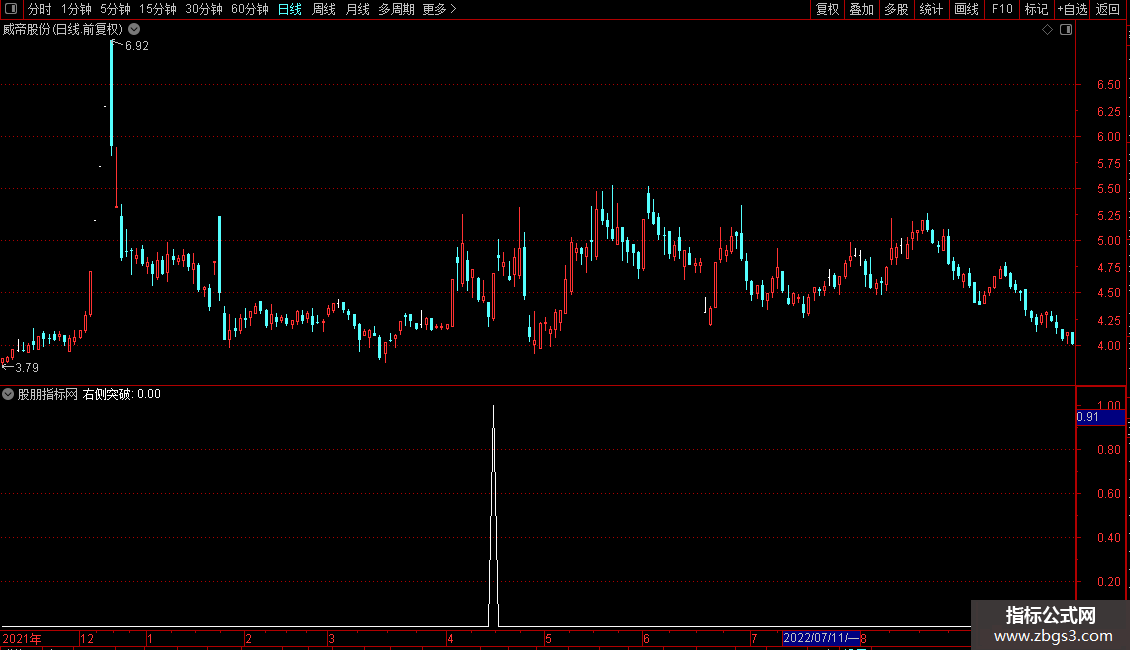Expand the 股朋指标网 indicator dropdown
This screenshot has height=650, width=1130.
pyautogui.click(x=8, y=394)
